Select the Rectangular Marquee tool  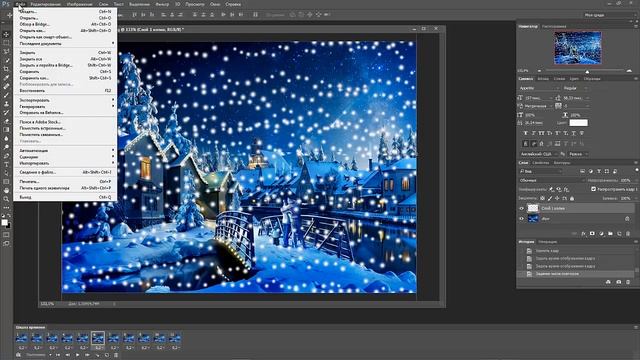click(6, 43)
